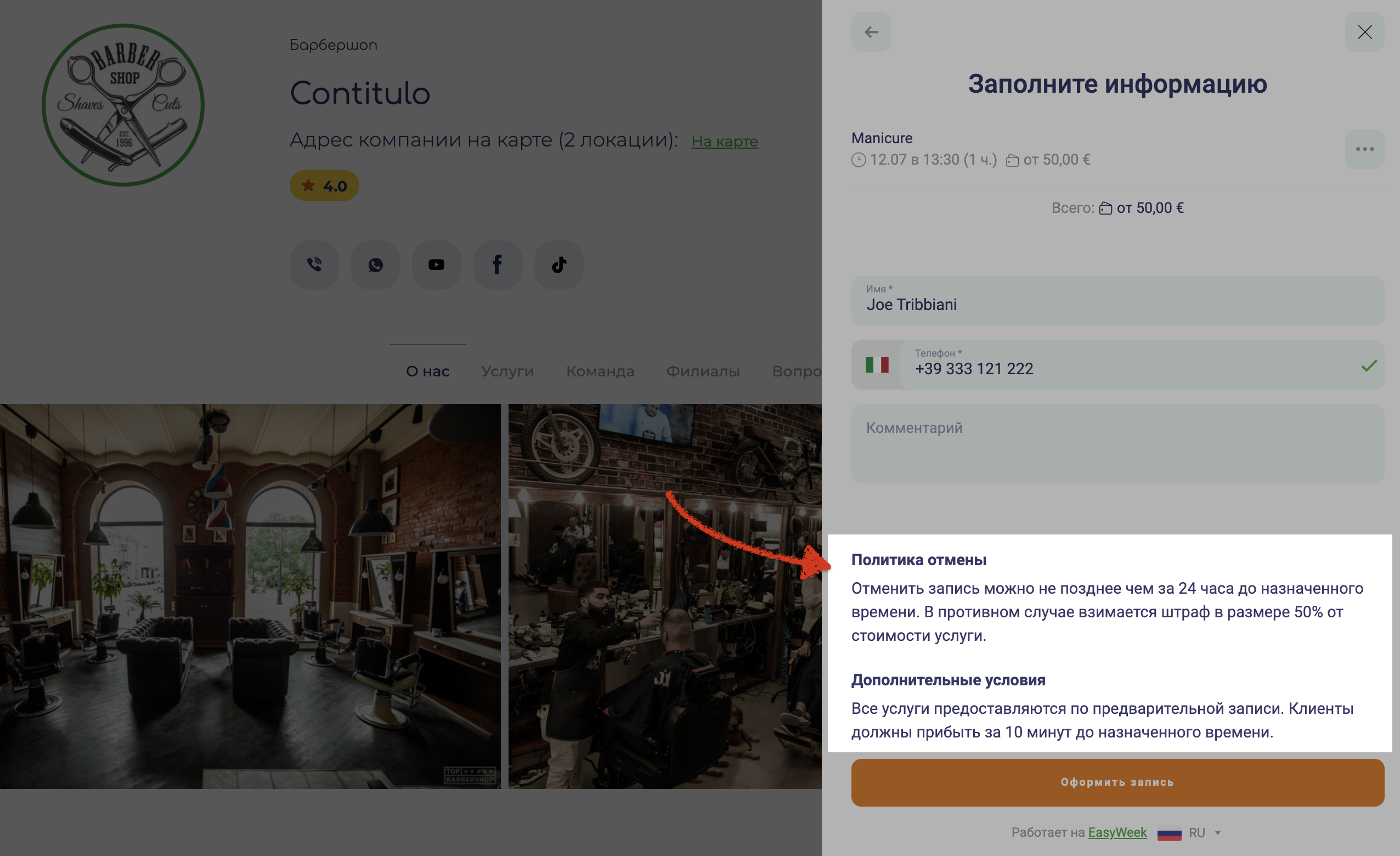
Task: Open the На карте link
Action: [x=725, y=141]
